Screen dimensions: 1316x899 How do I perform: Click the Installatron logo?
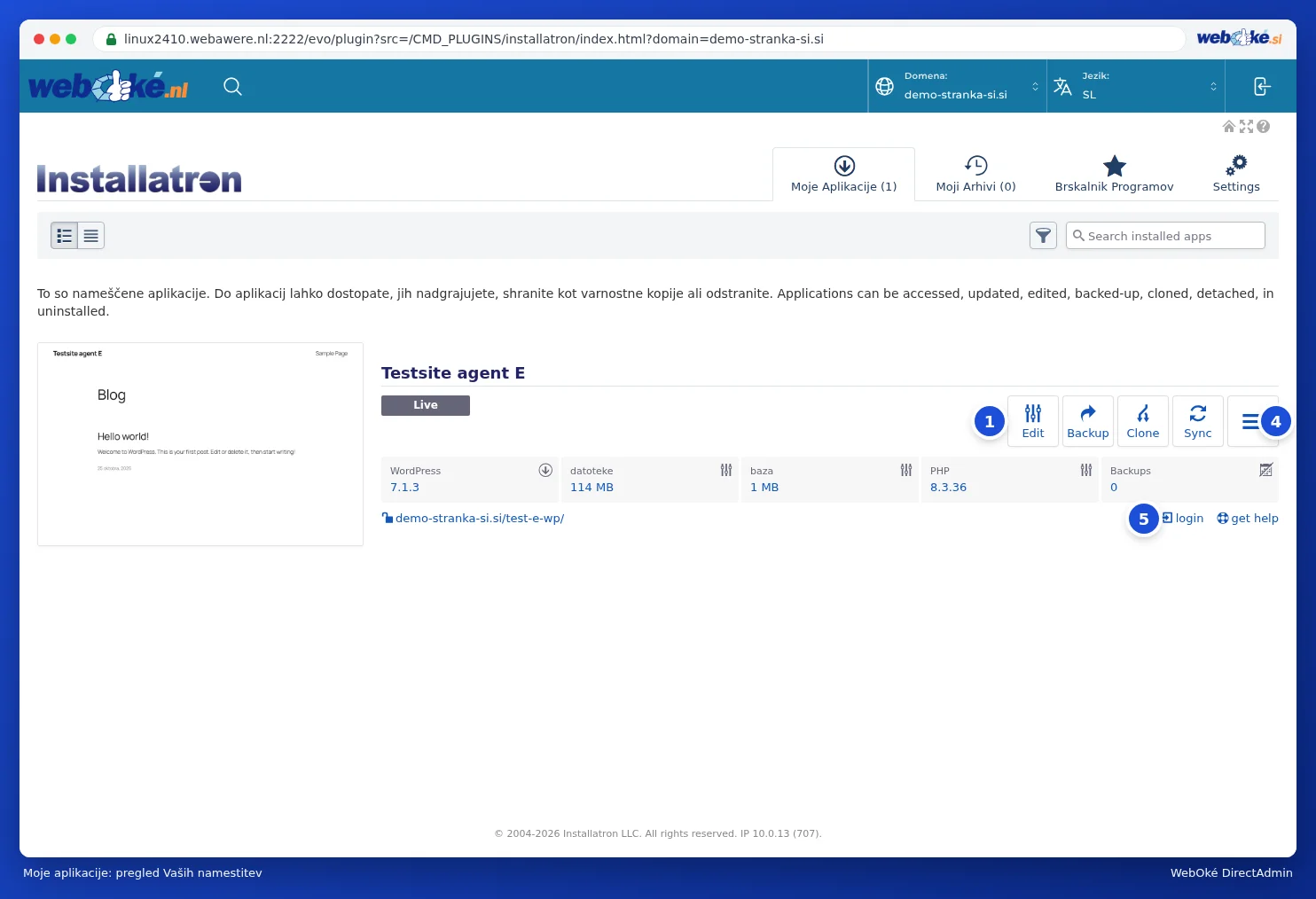139,179
